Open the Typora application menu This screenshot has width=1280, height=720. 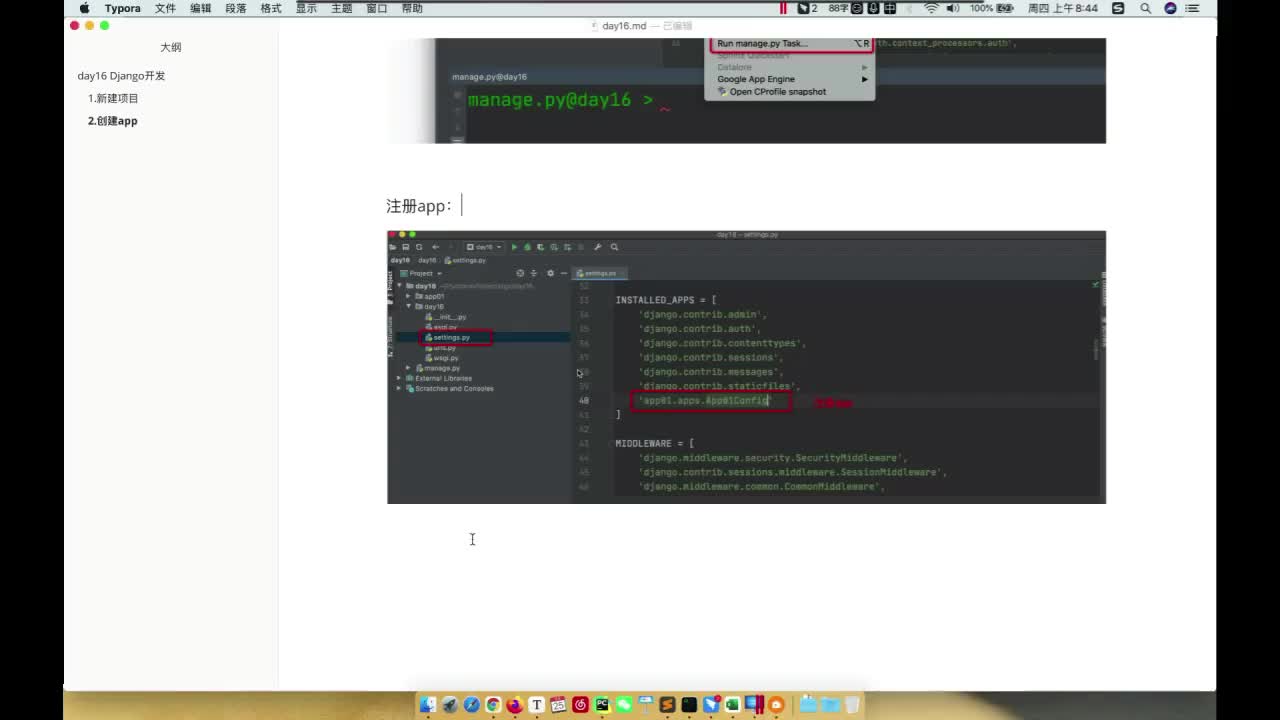click(123, 8)
